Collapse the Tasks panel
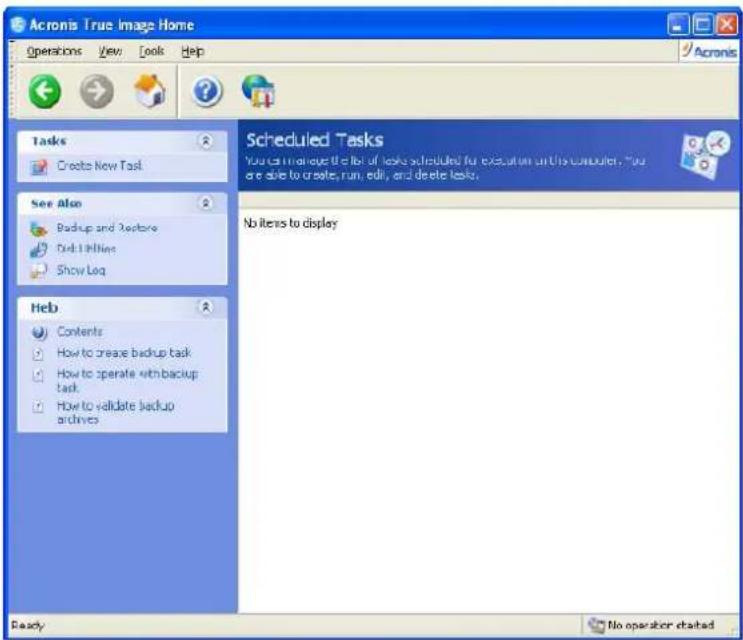Screen dimensions: 743x640 pos(206,141)
